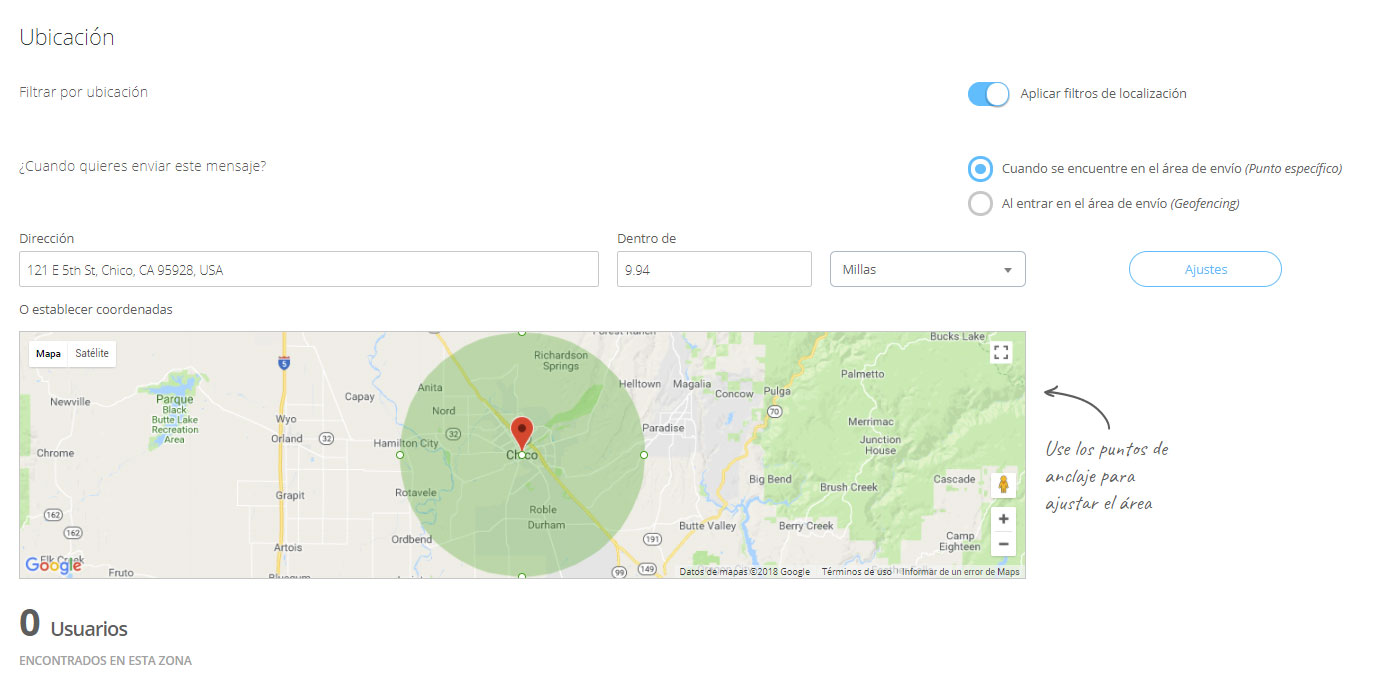Viewport: 1386px width, 696px height.
Task: Click the Route 191 highway shield
Action: 652,539
